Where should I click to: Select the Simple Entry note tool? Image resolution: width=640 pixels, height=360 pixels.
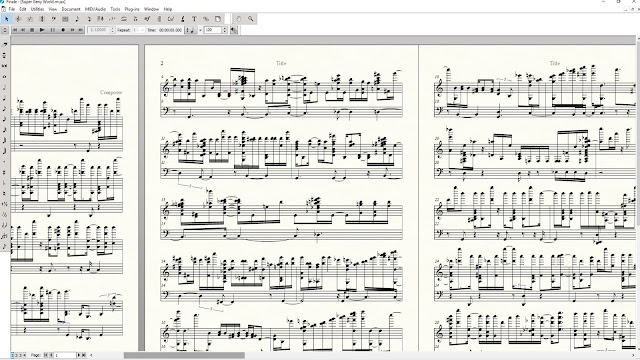pos(77,19)
